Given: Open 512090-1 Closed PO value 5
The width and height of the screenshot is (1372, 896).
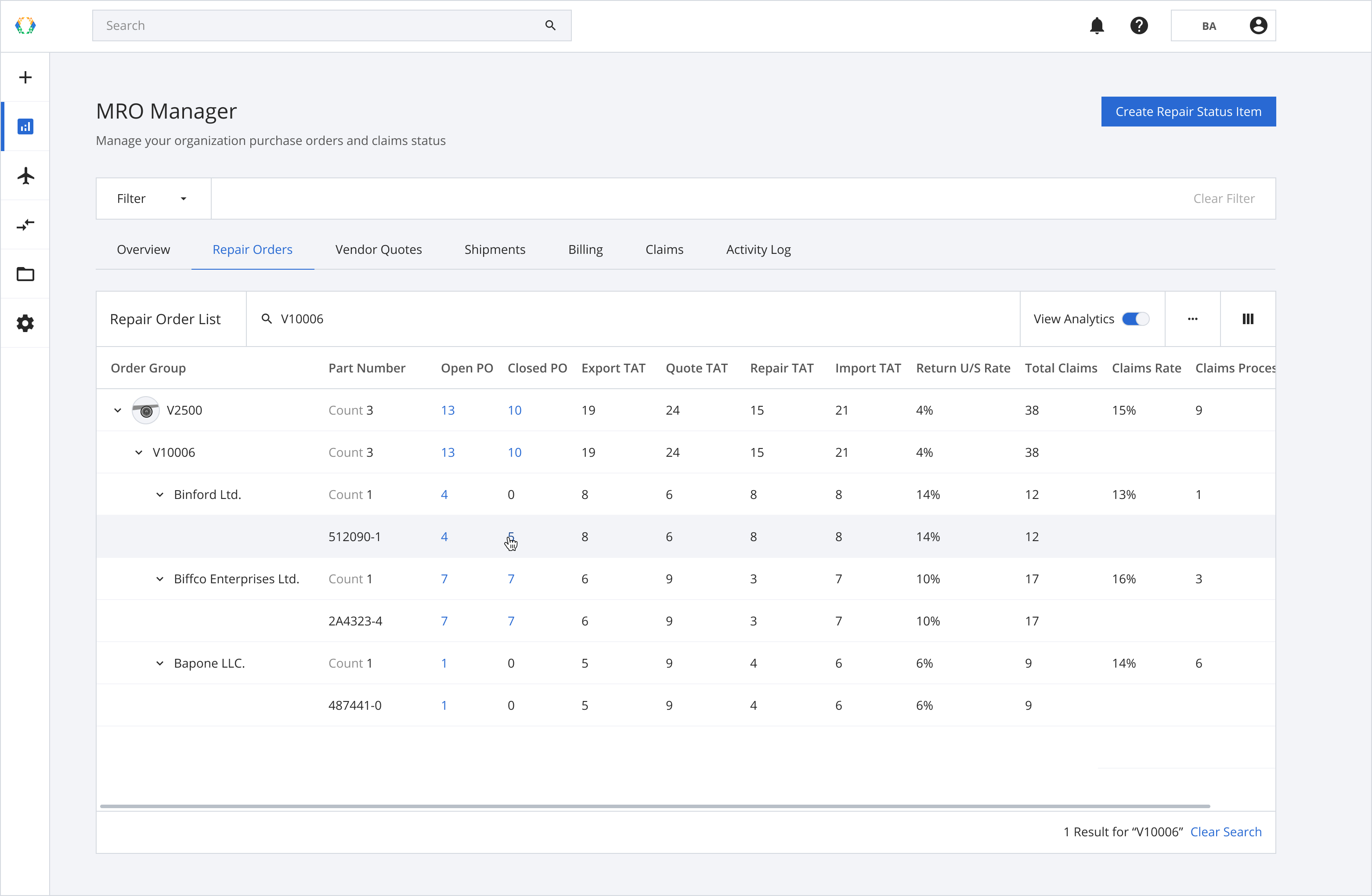Looking at the screenshot, I should click(511, 536).
